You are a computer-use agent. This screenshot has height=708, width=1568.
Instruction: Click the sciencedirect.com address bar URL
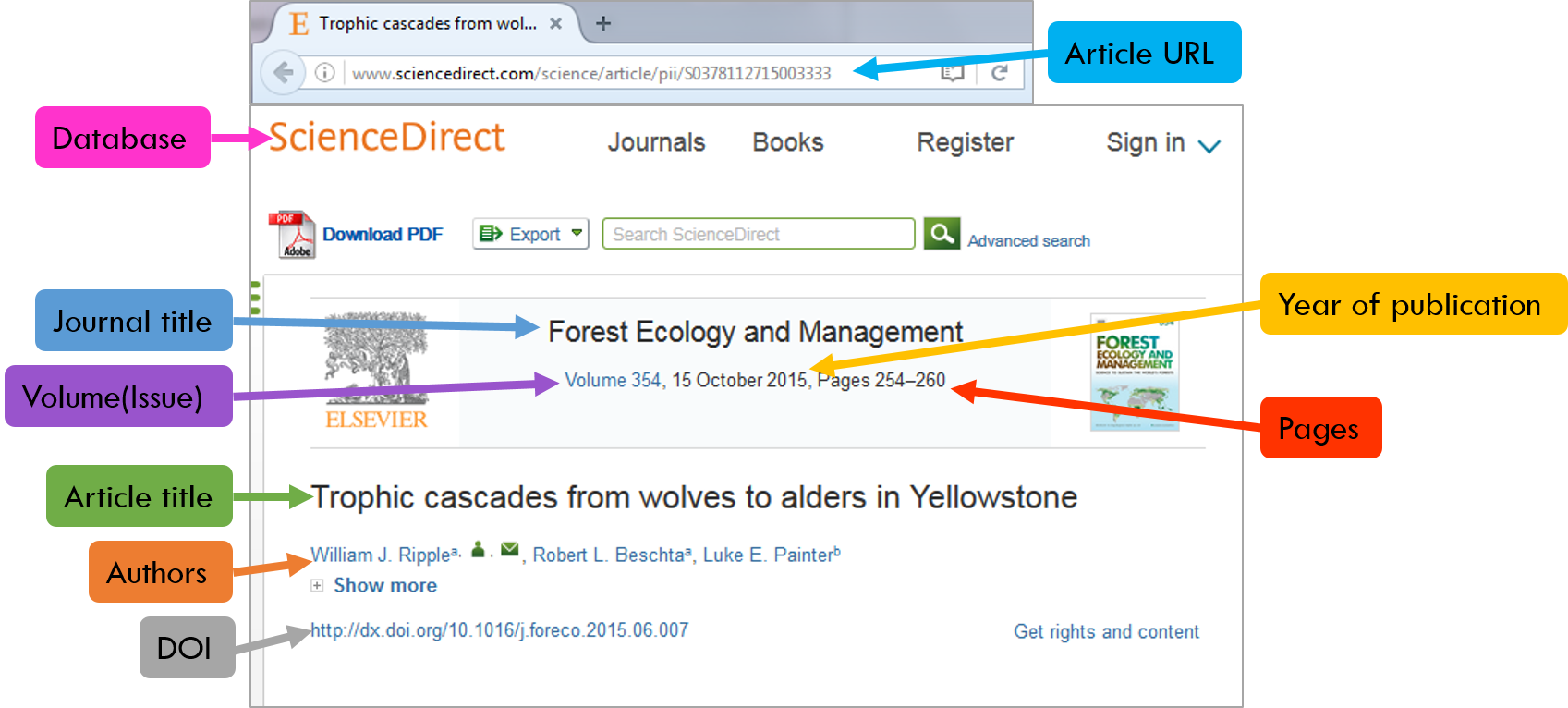pyautogui.click(x=591, y=73)
